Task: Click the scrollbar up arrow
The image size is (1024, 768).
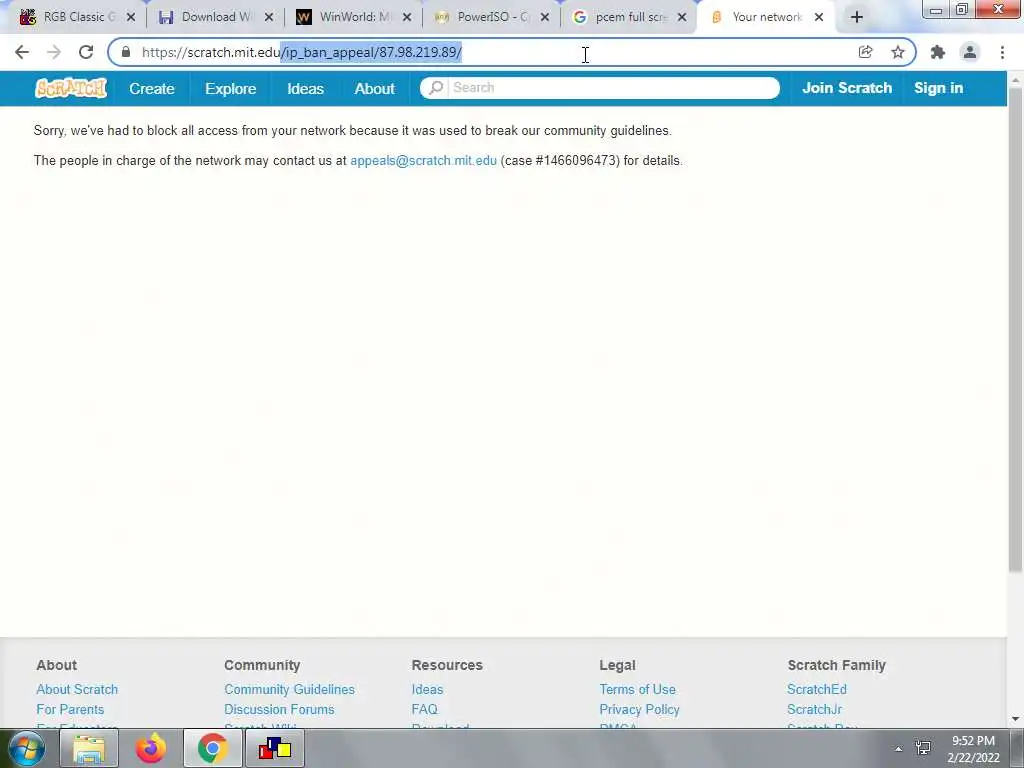Action: tap(1016, 79)
